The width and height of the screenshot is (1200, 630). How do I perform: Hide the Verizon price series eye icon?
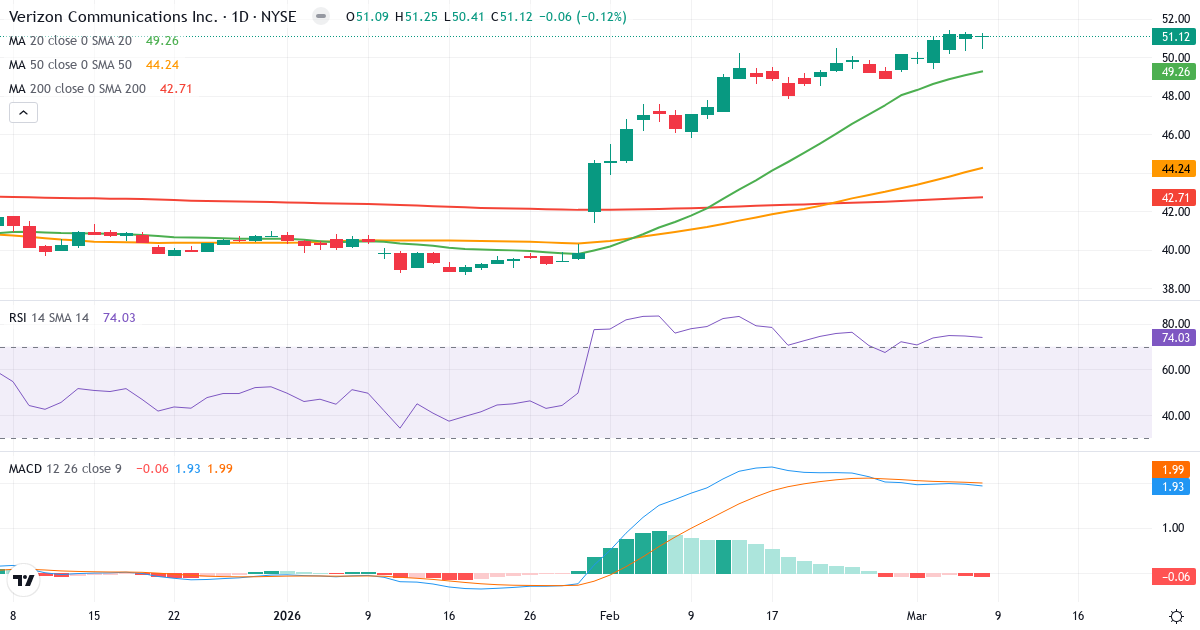(319, 16)
